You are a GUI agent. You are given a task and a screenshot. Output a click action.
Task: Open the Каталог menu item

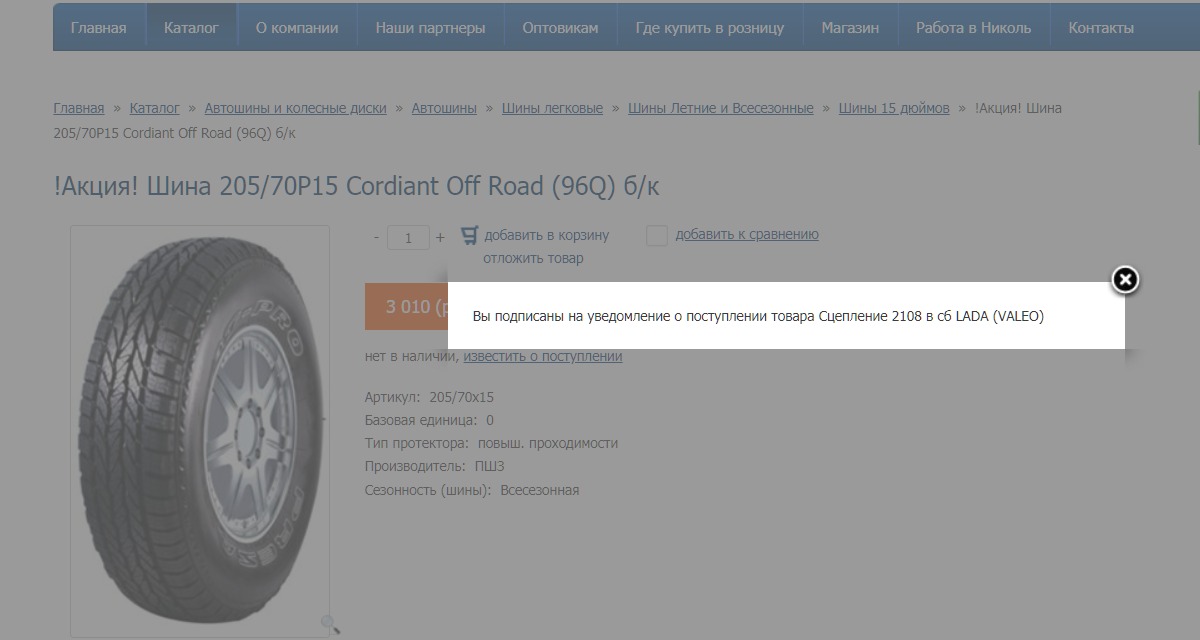pos(191,28)
